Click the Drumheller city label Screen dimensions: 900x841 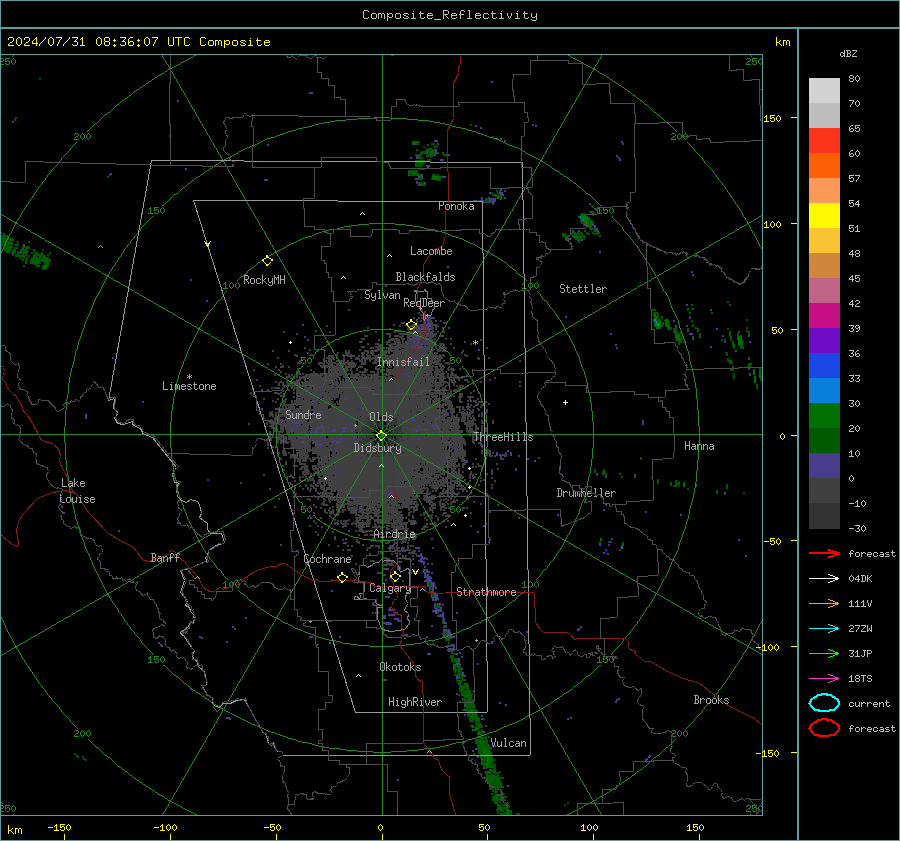pos(586,493)
